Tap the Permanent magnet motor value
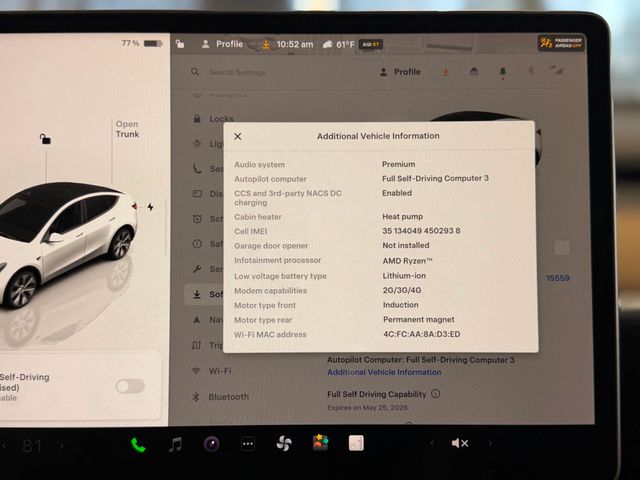 419,320
